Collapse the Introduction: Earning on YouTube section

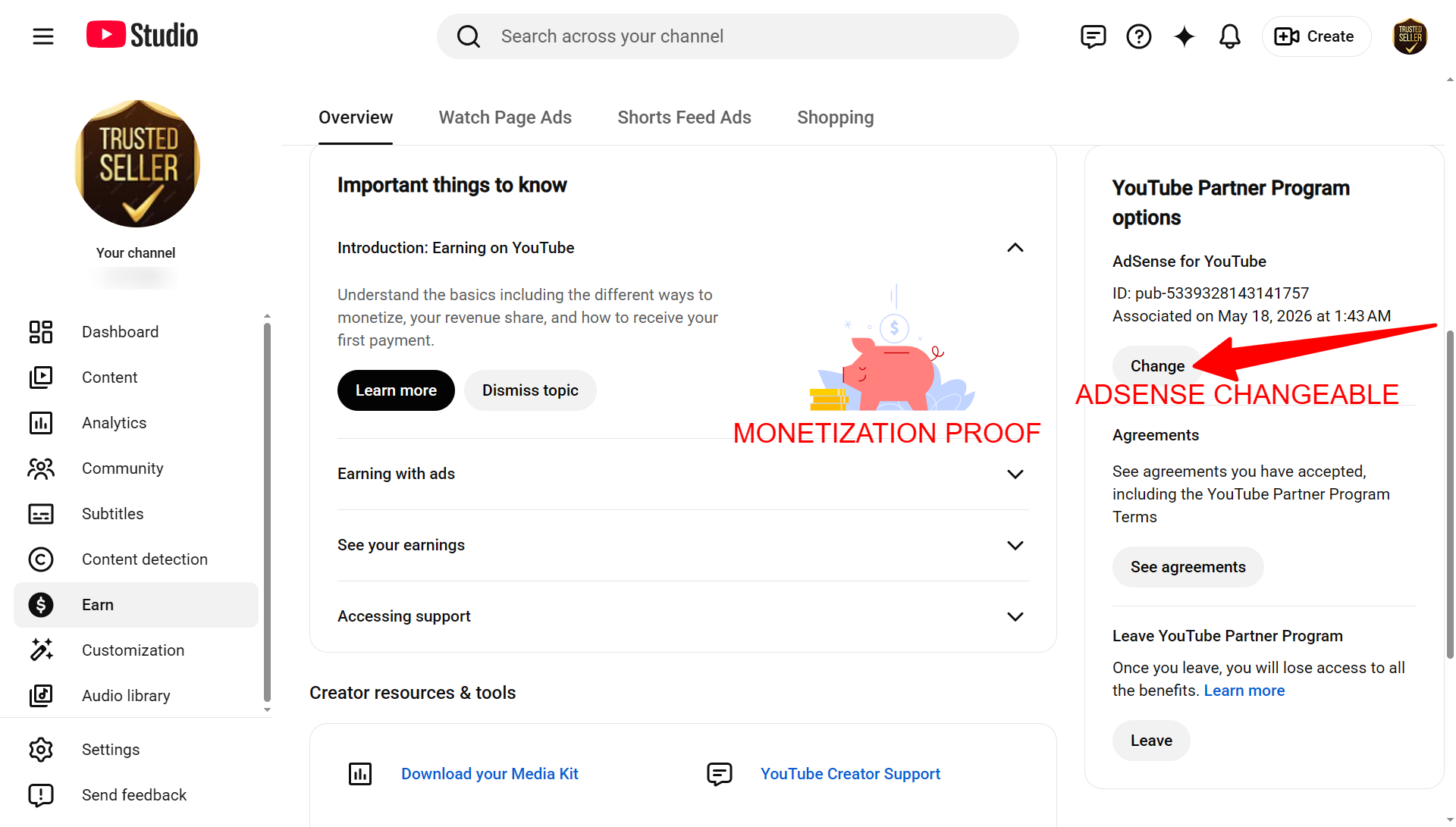point(1015,248)
